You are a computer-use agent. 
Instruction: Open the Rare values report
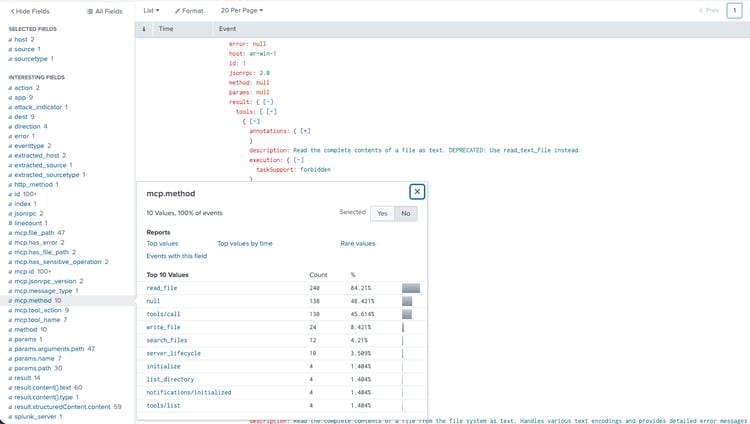(357, 243)
